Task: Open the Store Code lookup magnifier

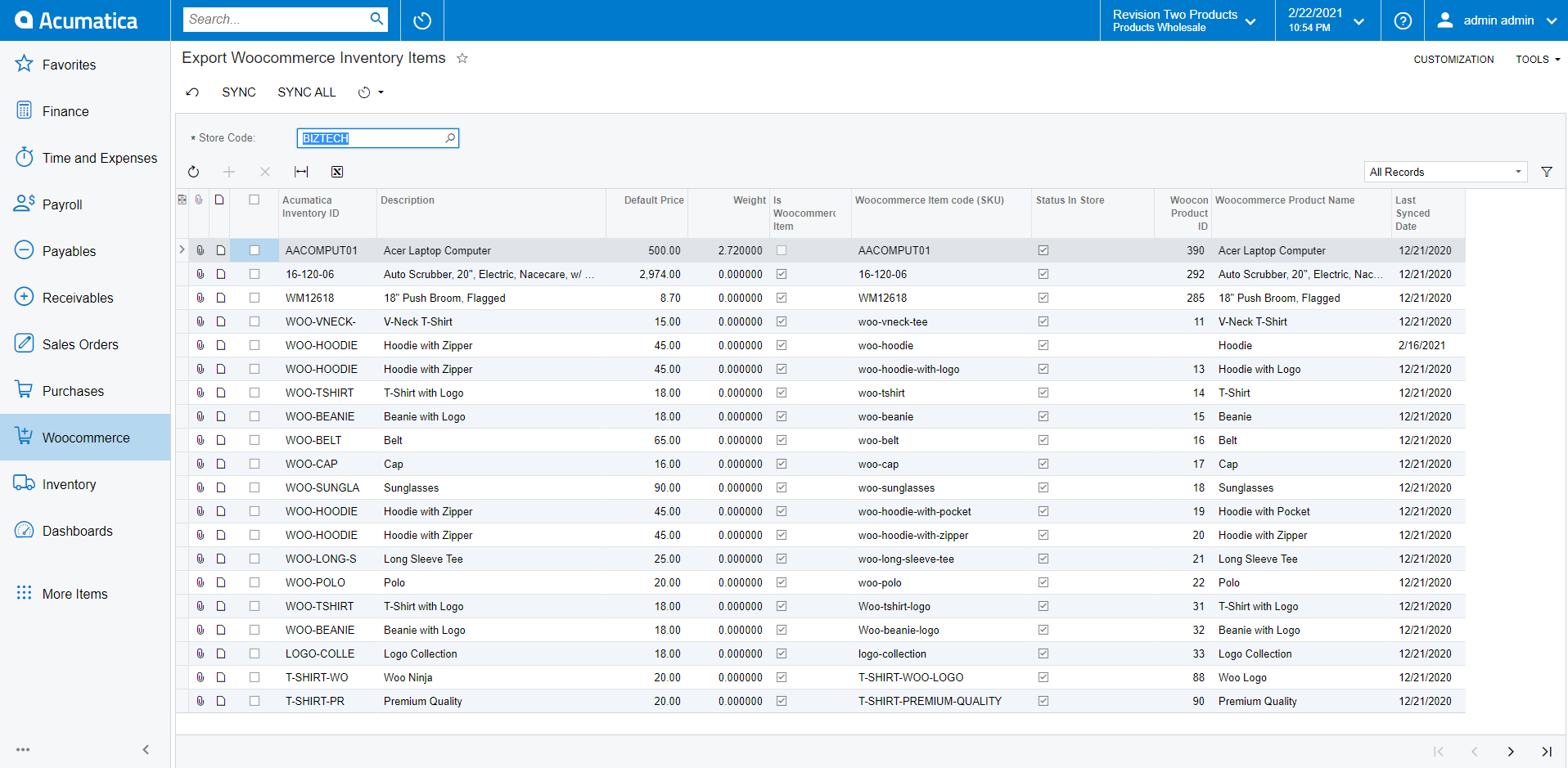Action: click(x=450, y=138)
